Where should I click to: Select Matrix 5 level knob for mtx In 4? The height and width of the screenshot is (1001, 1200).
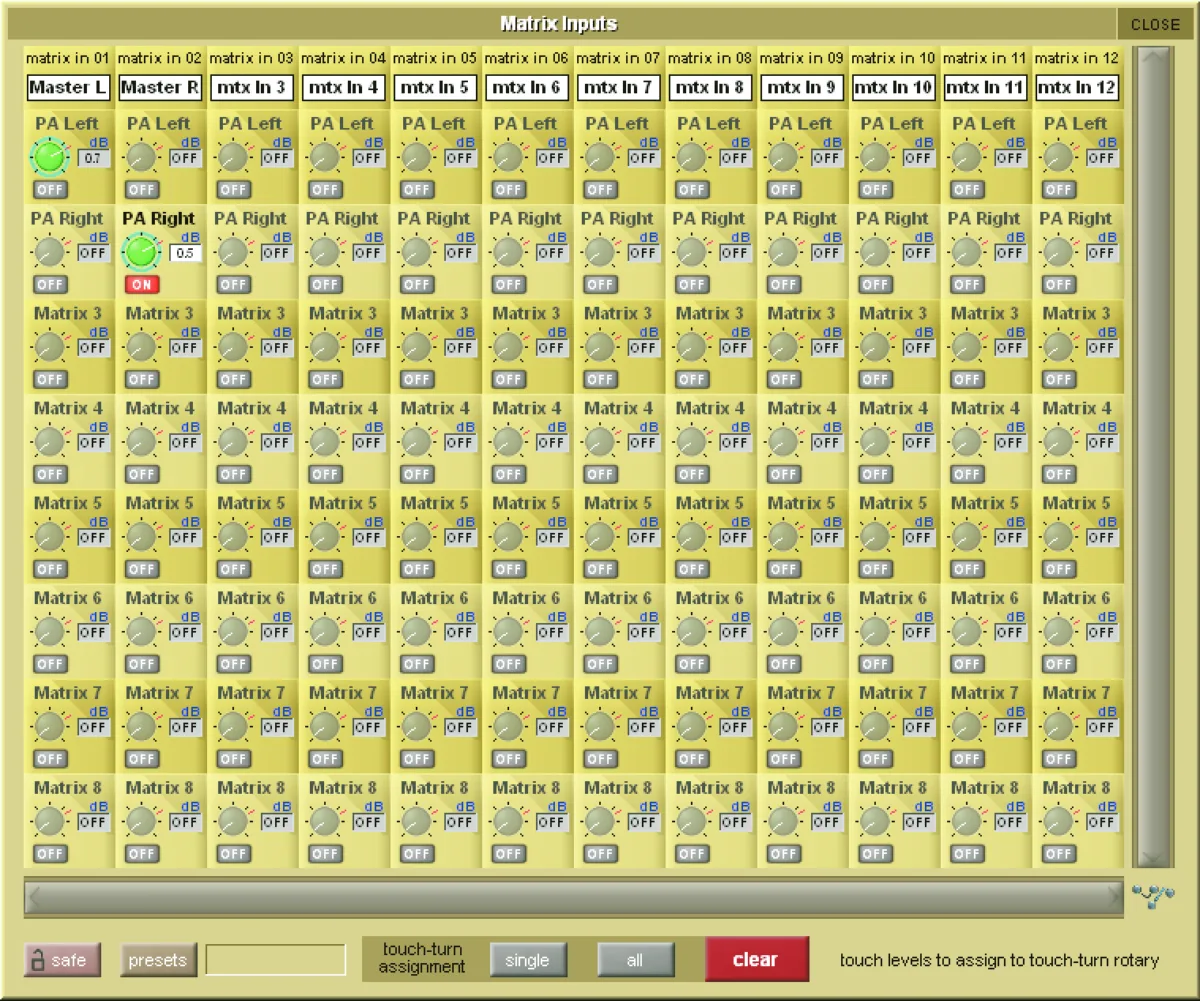click(x=323, y=535)
